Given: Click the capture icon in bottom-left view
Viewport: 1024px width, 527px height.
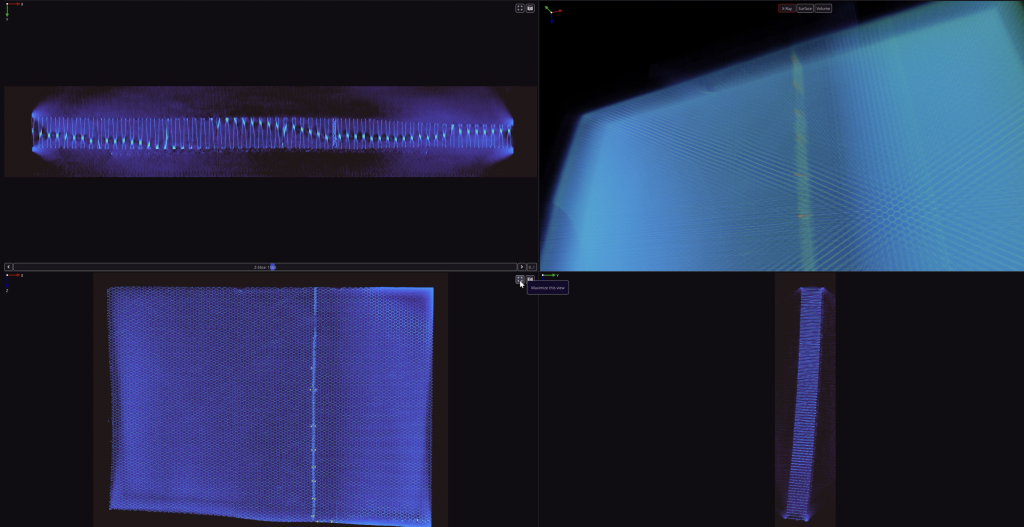Looking at the screenshot, I should (x=530, y=279).
